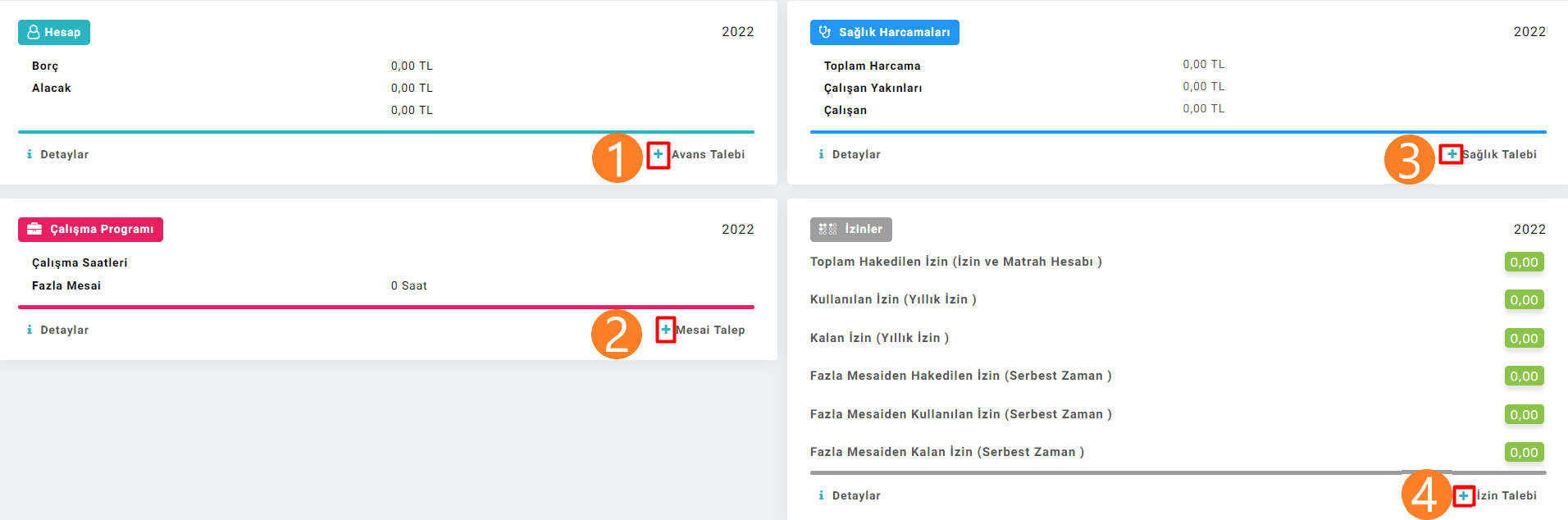Click the İzin Talebi request link

click(1507, 495)
